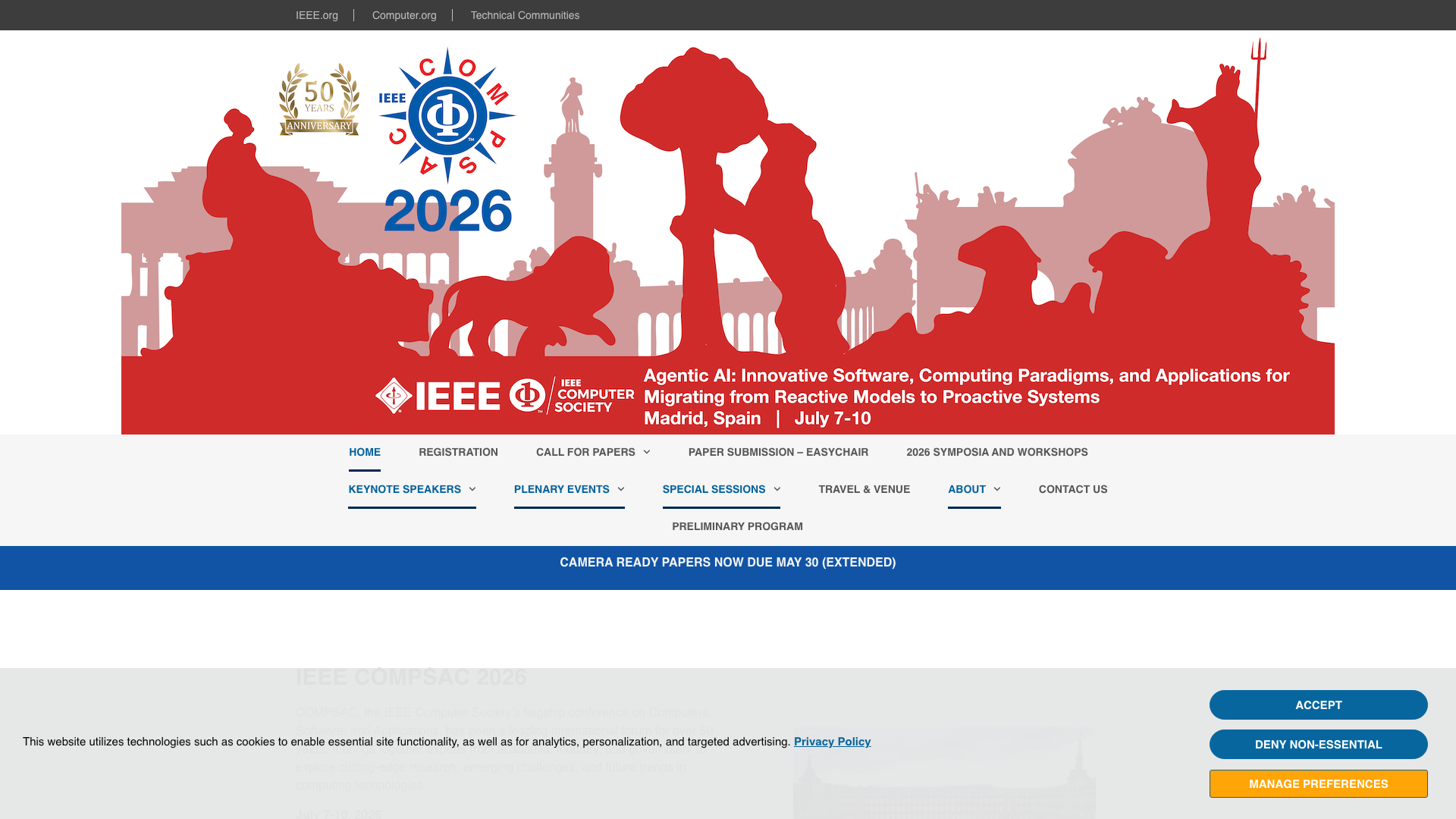Open the IEEE.org link in top bar

point(316,15)
